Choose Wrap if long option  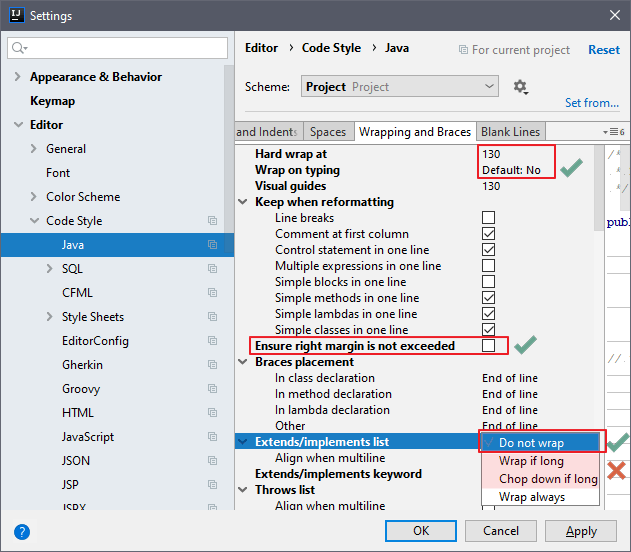(540, 461)
